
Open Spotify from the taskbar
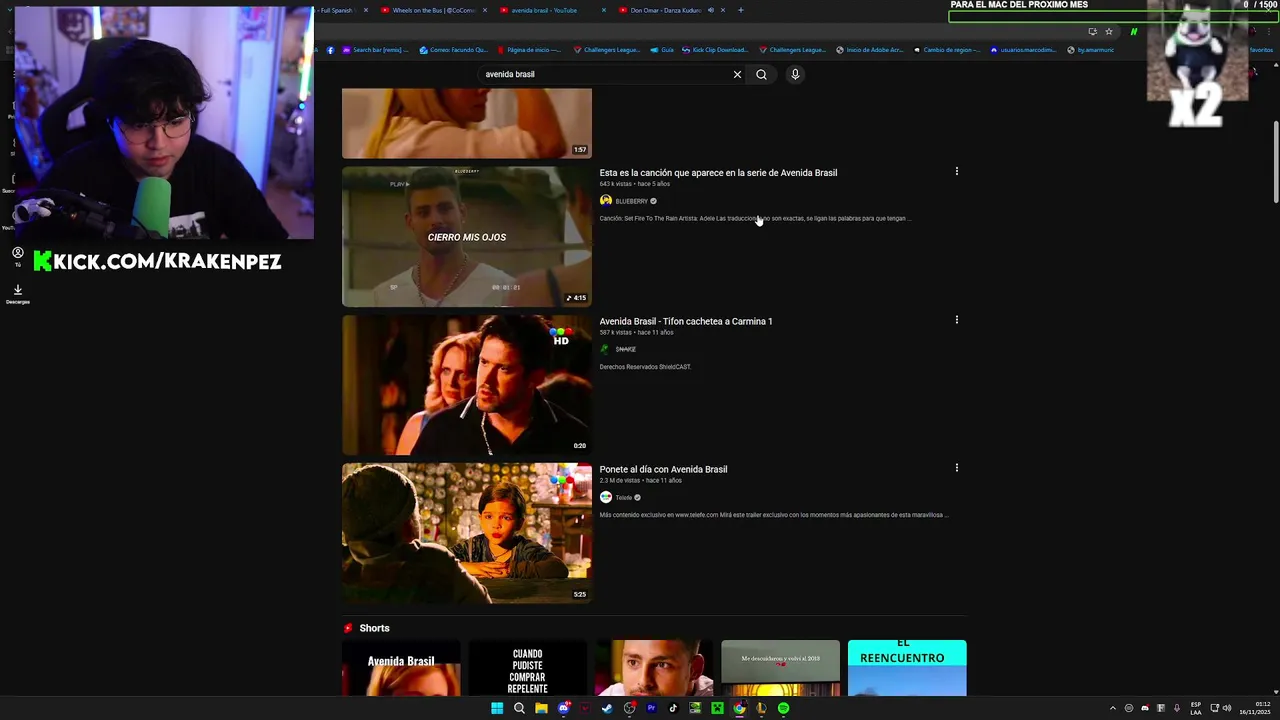783,708
